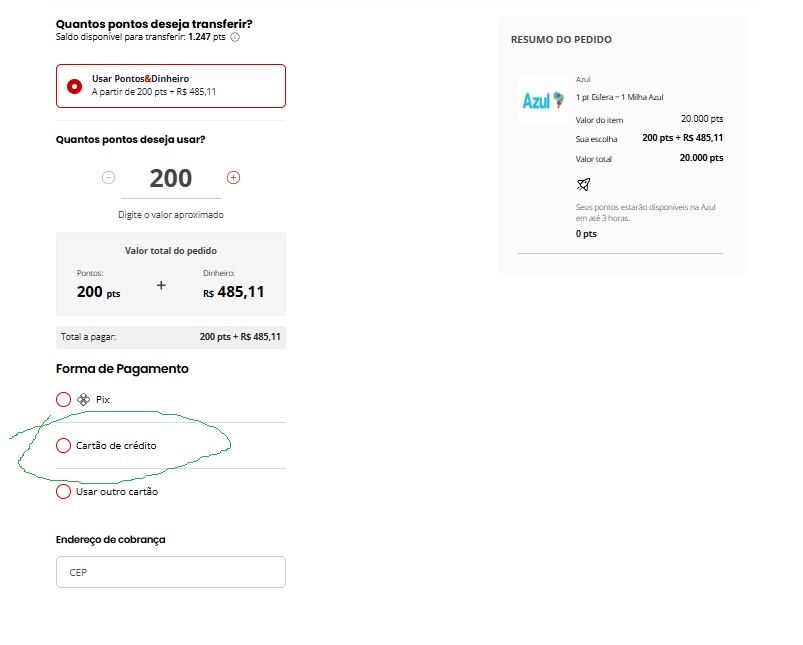The height and width of the screenshot is (645, 803).
Task: Click the Usar outro cartão label text
Action: (117, 492)
